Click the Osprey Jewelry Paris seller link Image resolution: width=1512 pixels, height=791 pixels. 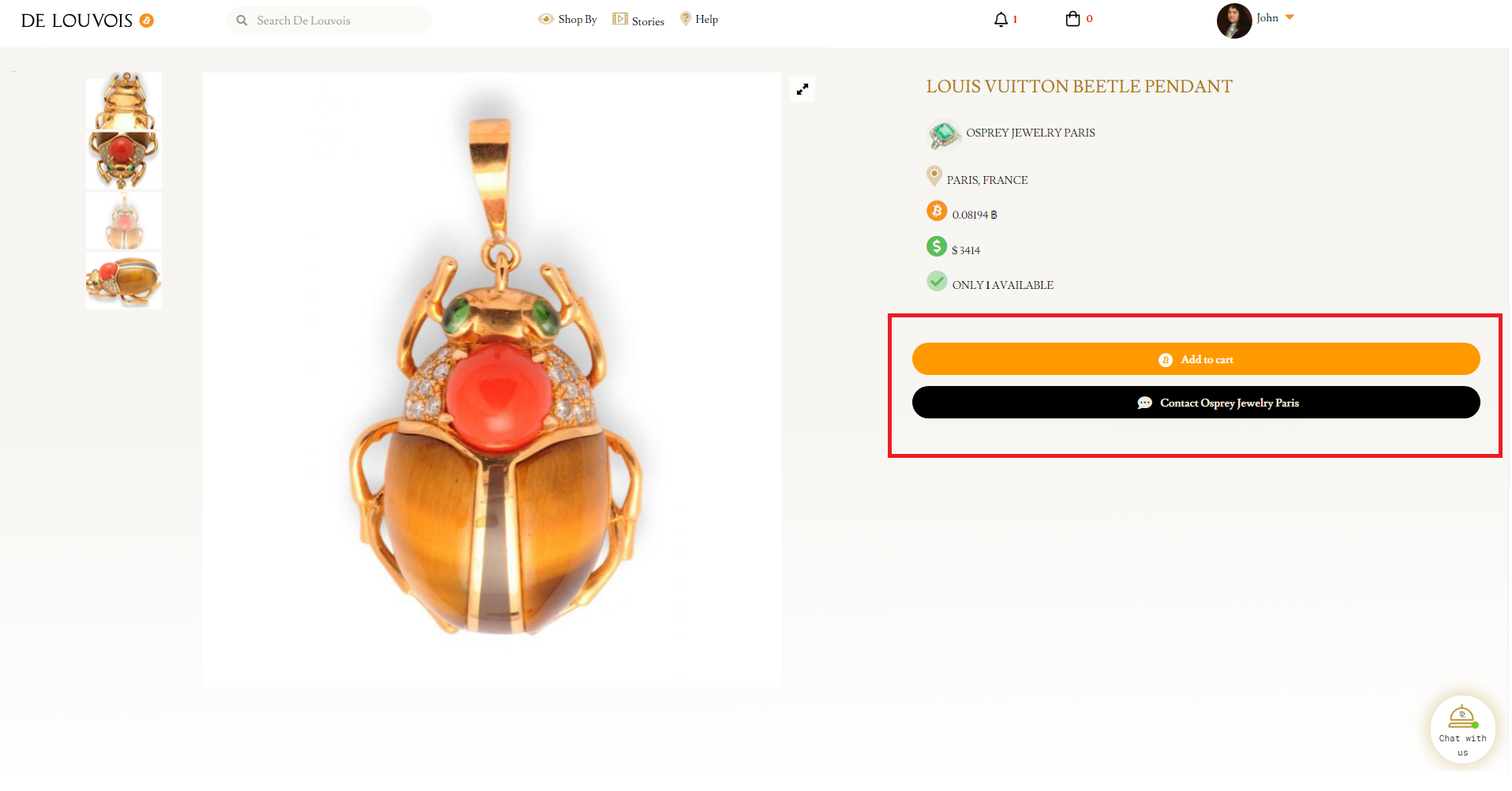pyautogui.click(x=1030, y=133)
